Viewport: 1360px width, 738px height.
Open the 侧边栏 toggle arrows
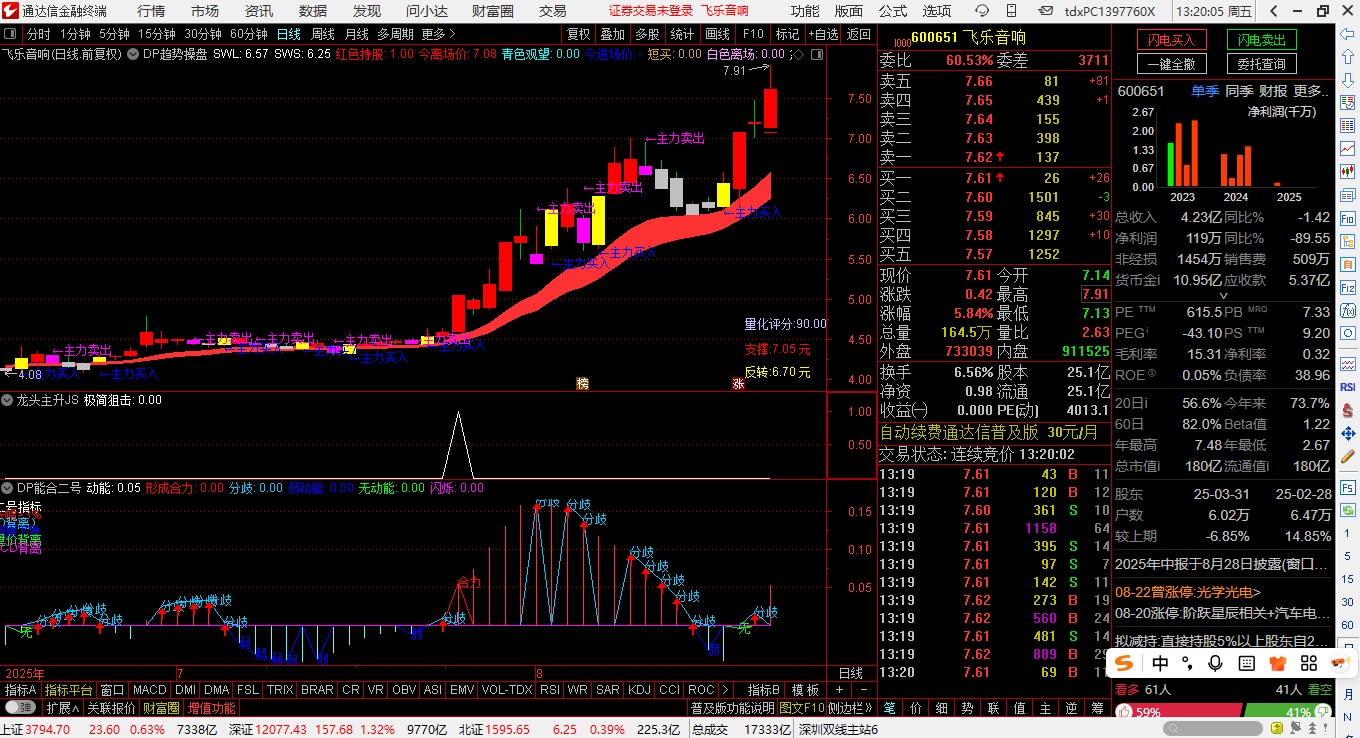(850, 708)
